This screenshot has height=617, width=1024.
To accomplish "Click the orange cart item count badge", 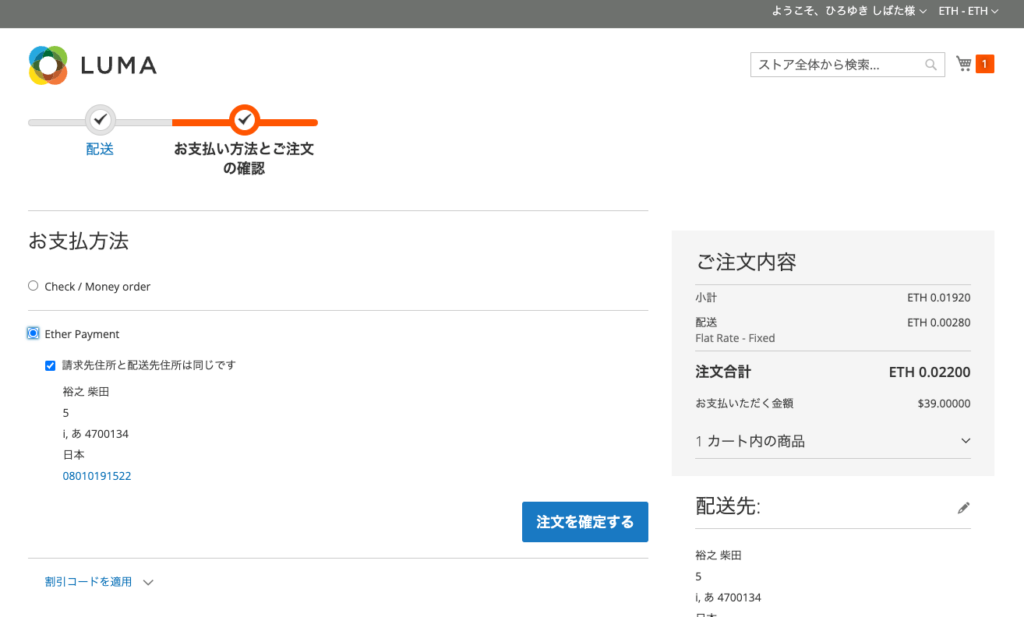I will (983, 63).
